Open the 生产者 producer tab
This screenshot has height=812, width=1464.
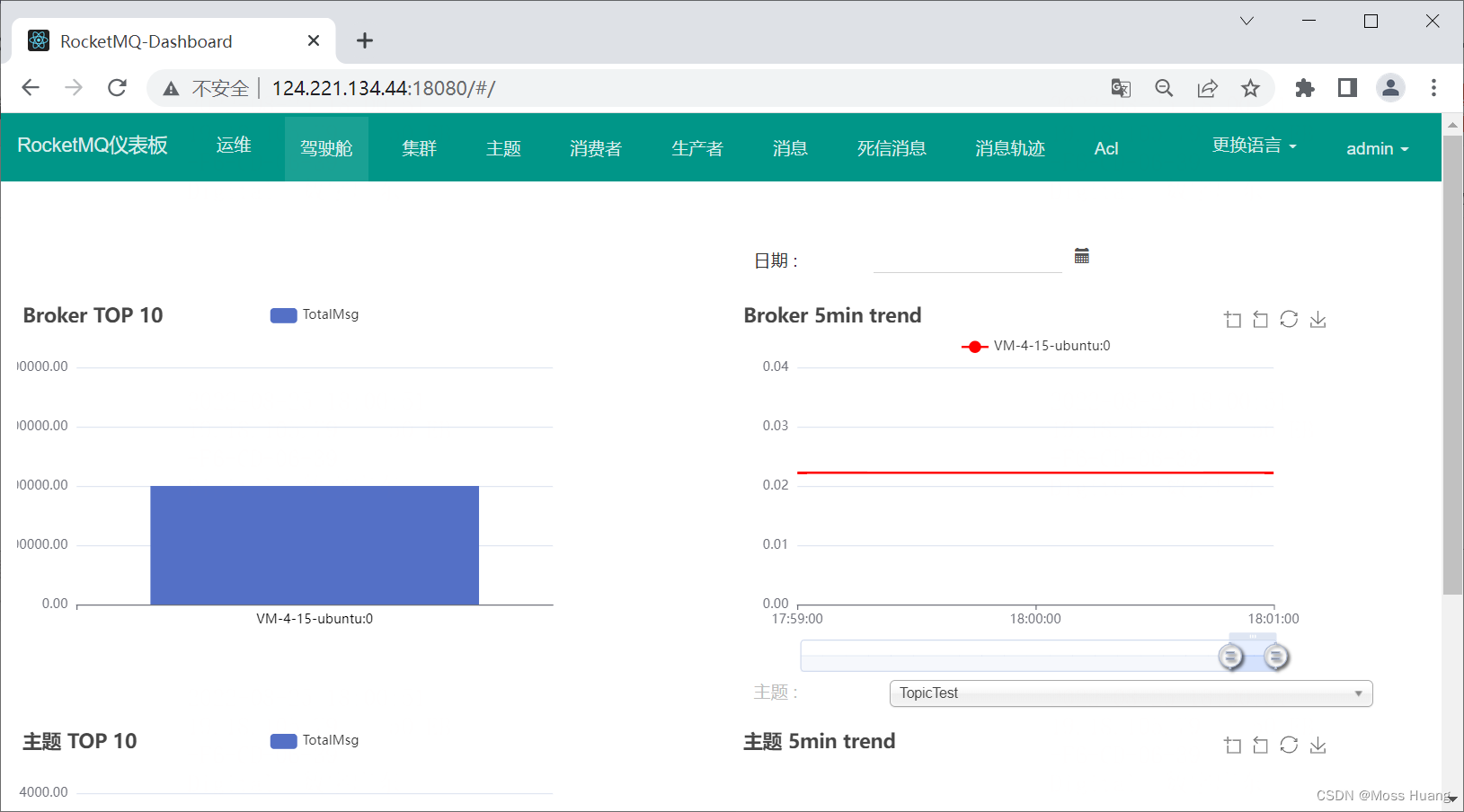[697, 148]
